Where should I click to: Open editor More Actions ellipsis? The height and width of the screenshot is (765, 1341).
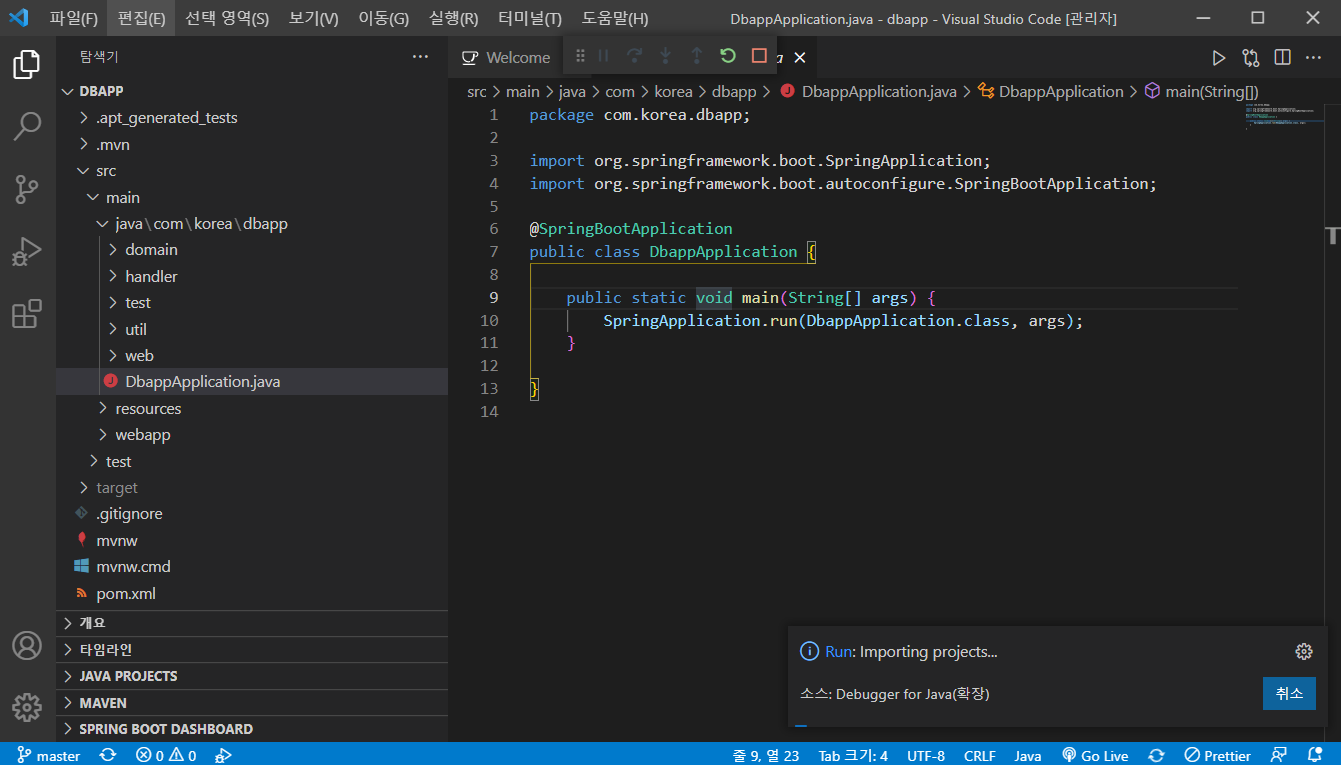1313,58
